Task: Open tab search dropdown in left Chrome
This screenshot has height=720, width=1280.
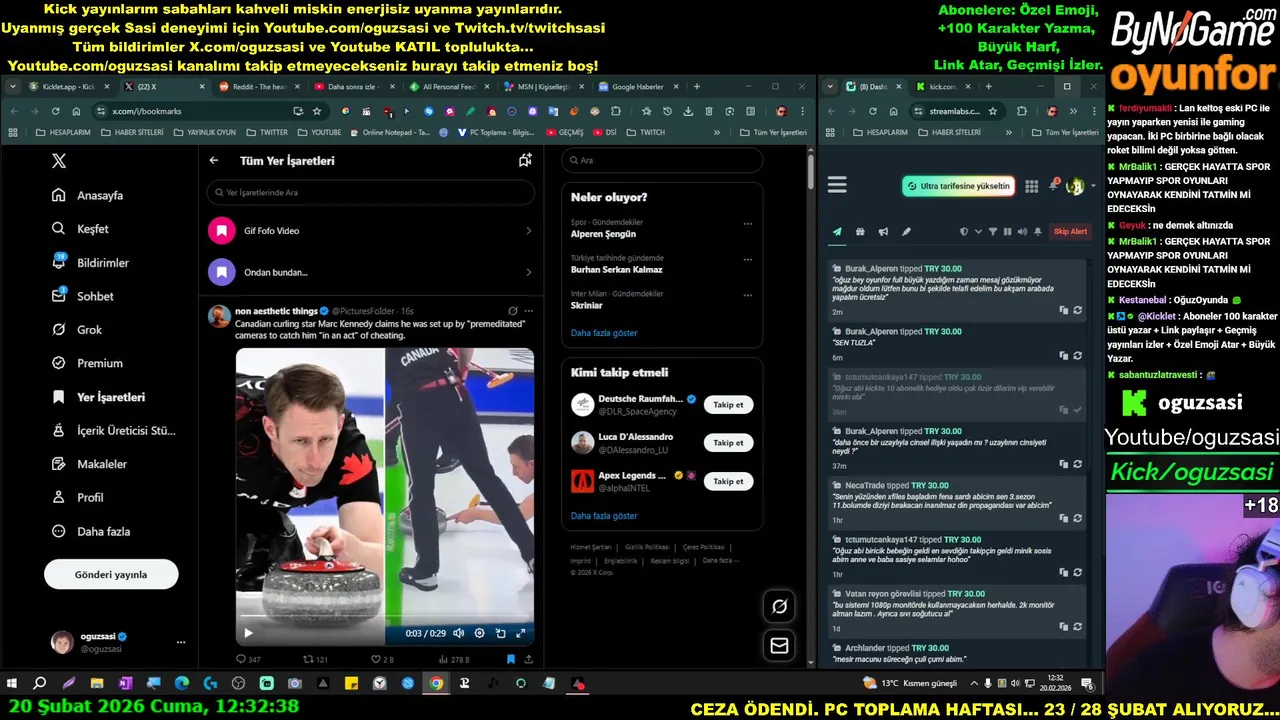Action: pos(13,87)
